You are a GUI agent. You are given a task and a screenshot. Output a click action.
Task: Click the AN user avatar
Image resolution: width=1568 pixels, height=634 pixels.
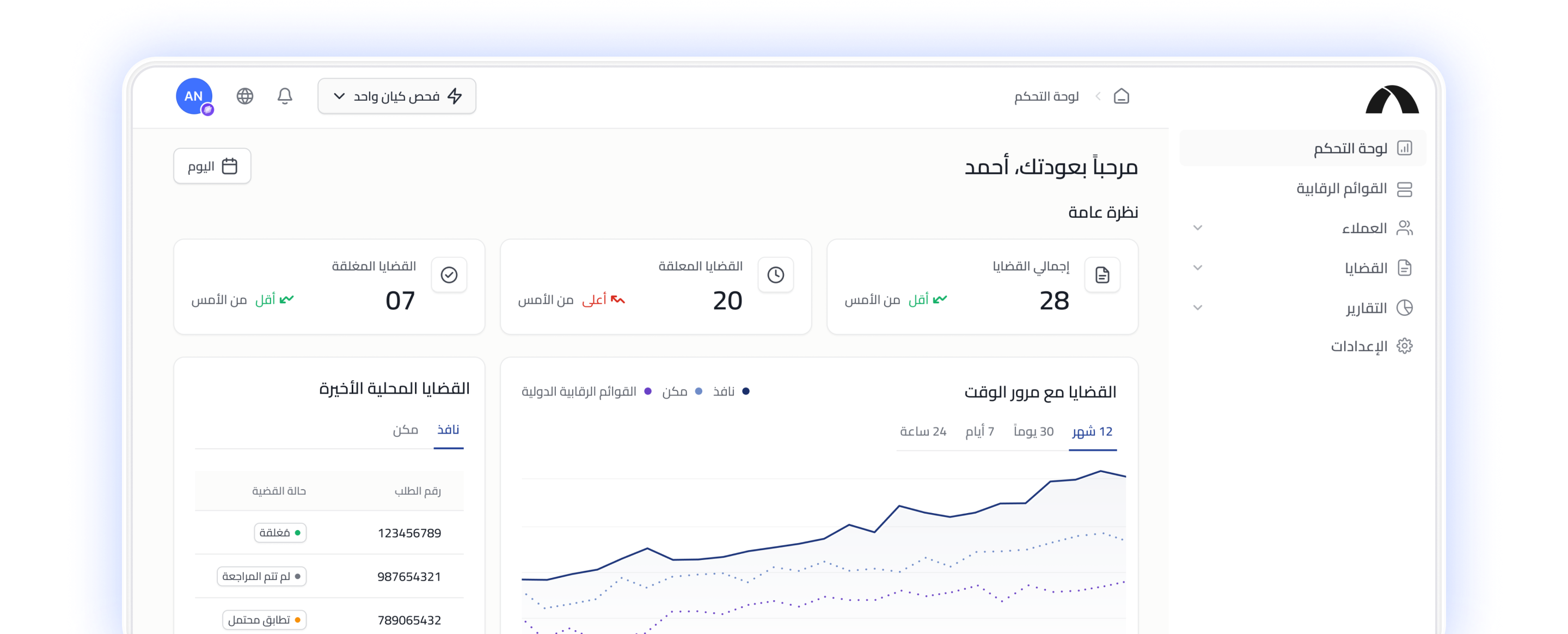click(194, 96)
